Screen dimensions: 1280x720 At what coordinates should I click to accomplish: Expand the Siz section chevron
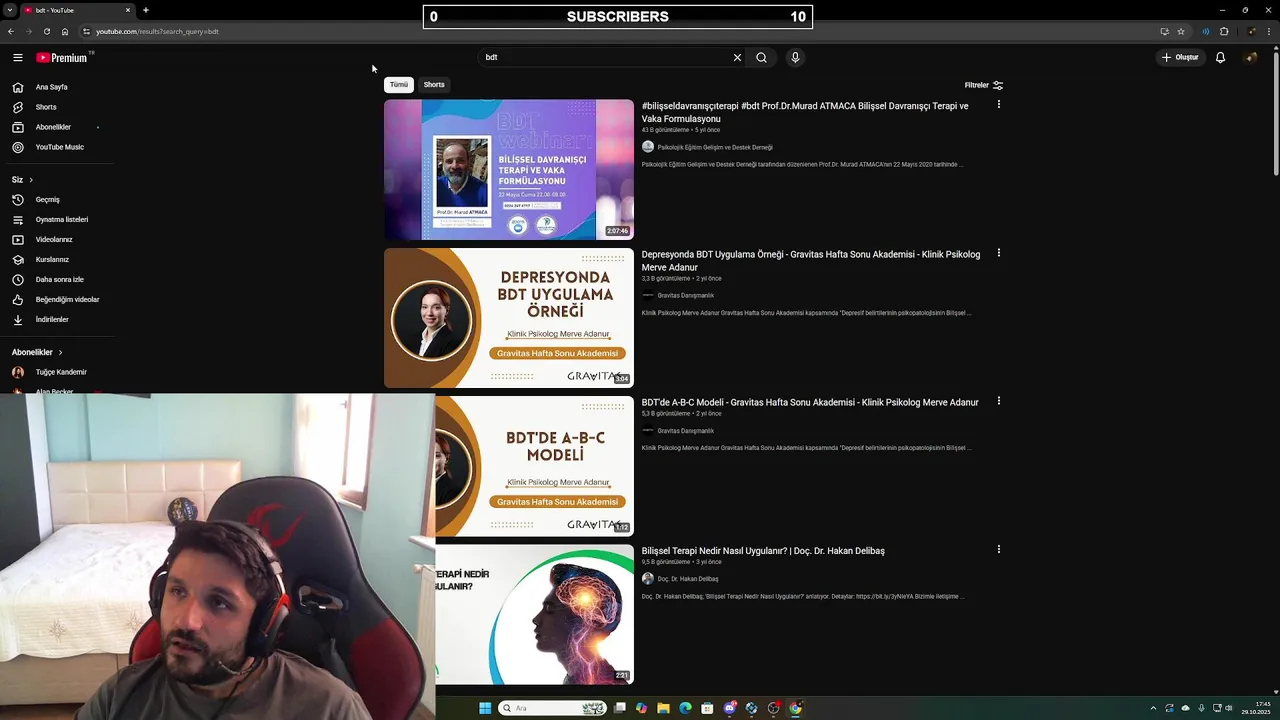(x=30, y=180)
